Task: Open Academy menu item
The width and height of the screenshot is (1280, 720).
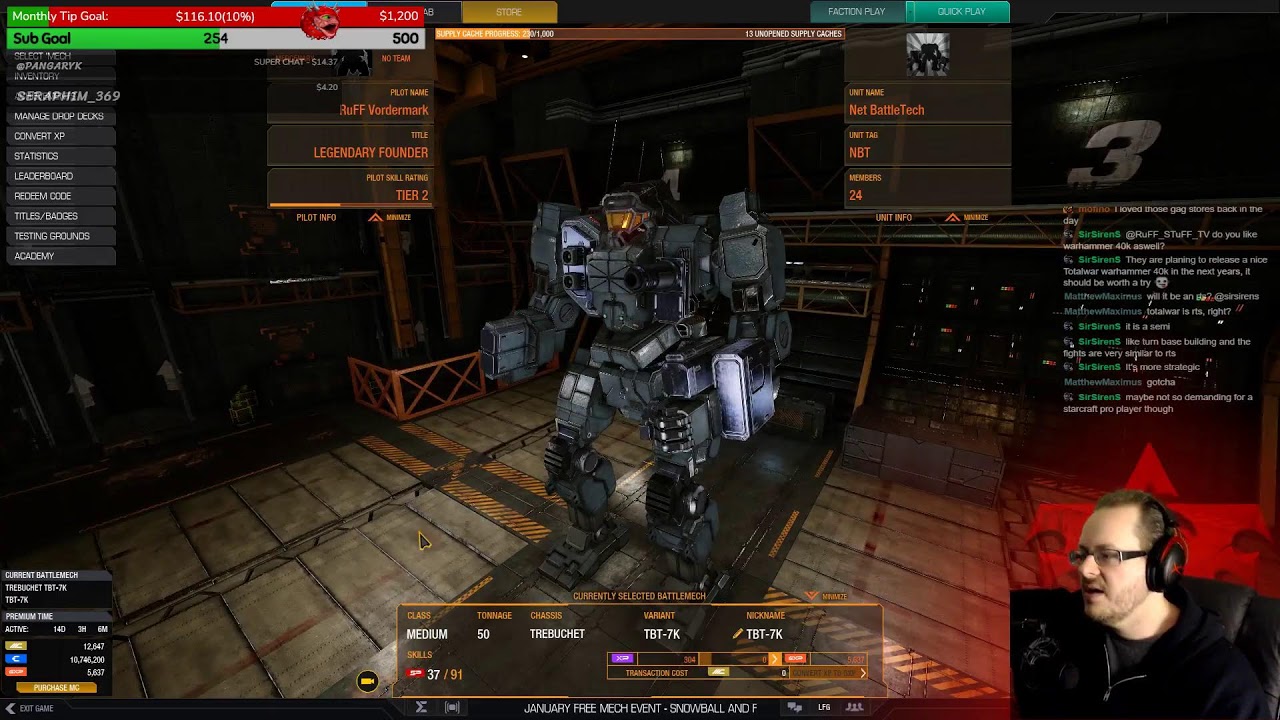Action: click(x=59, y=256)
